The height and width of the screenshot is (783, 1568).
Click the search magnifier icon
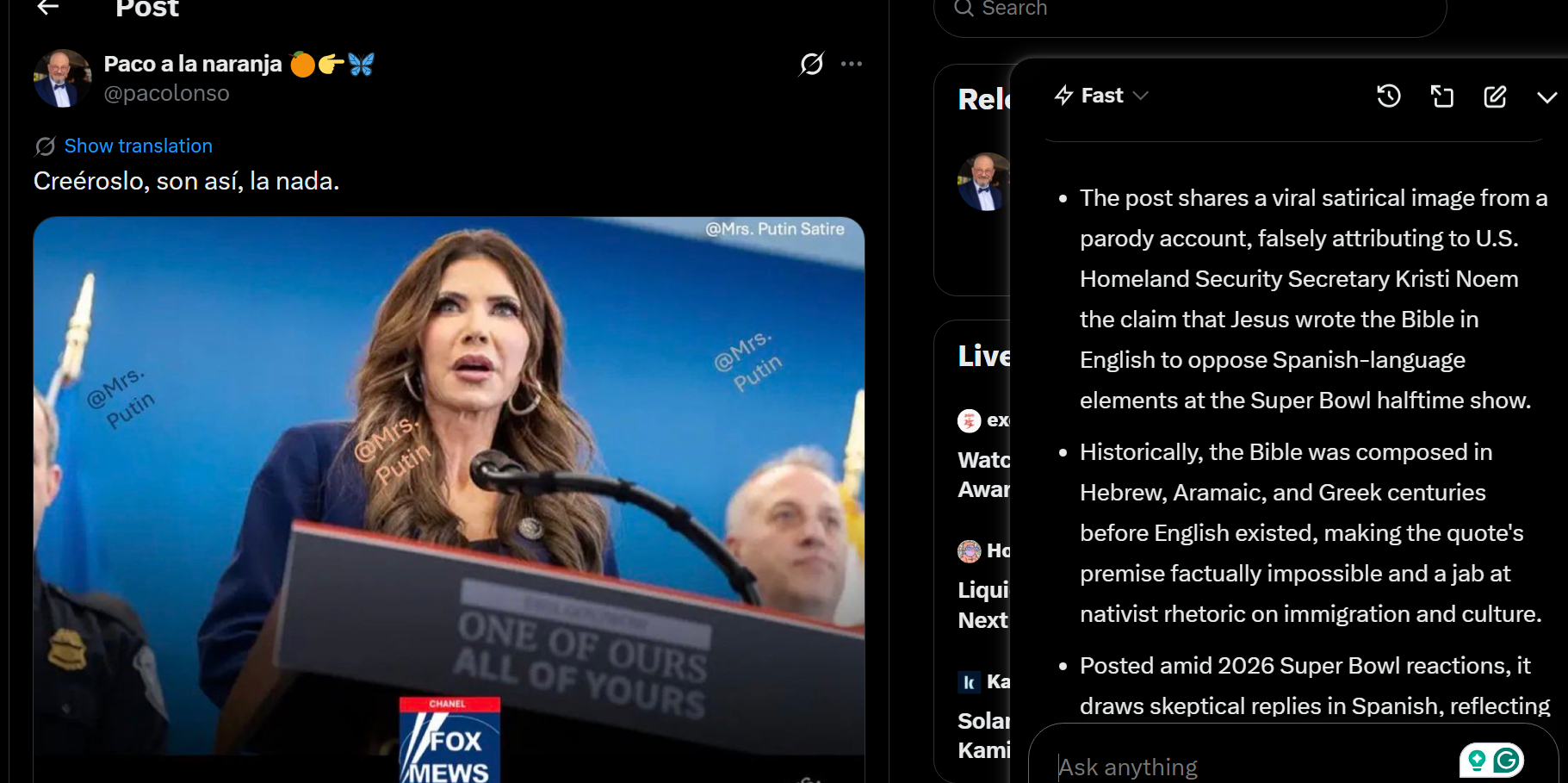tap(964, 8)
